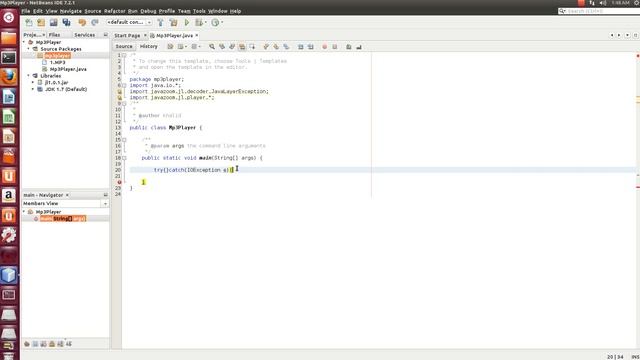640x360 pixels.
Task: Click the Debug Project toolbar icon
Action: tap(199, 22)
